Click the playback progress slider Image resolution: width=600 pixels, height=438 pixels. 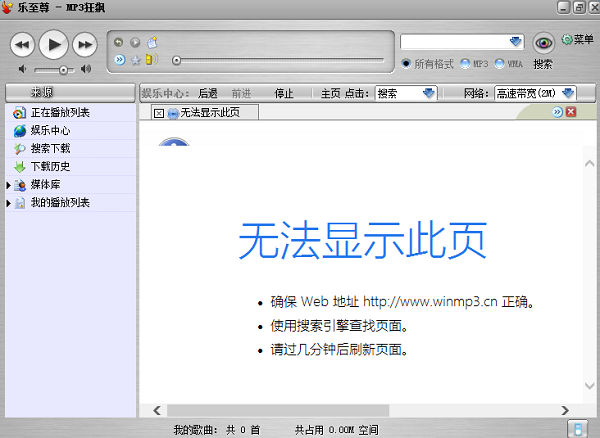[280, 61]
